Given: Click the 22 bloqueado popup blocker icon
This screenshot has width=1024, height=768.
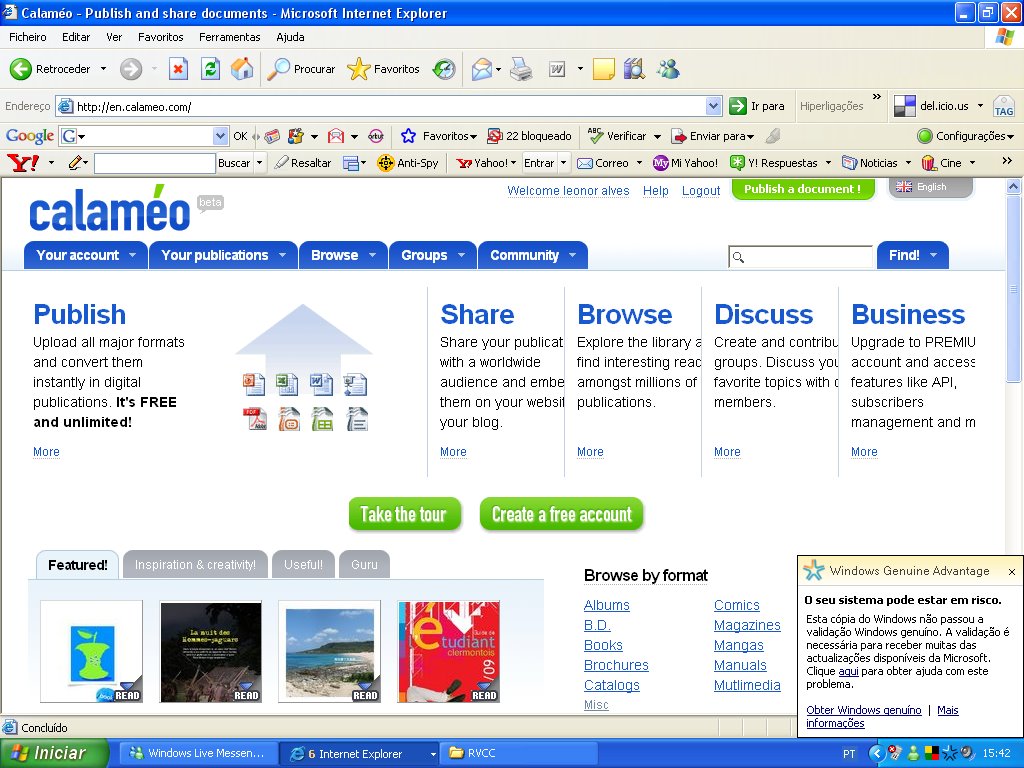Looking at the screenshot, I should 494,136.
